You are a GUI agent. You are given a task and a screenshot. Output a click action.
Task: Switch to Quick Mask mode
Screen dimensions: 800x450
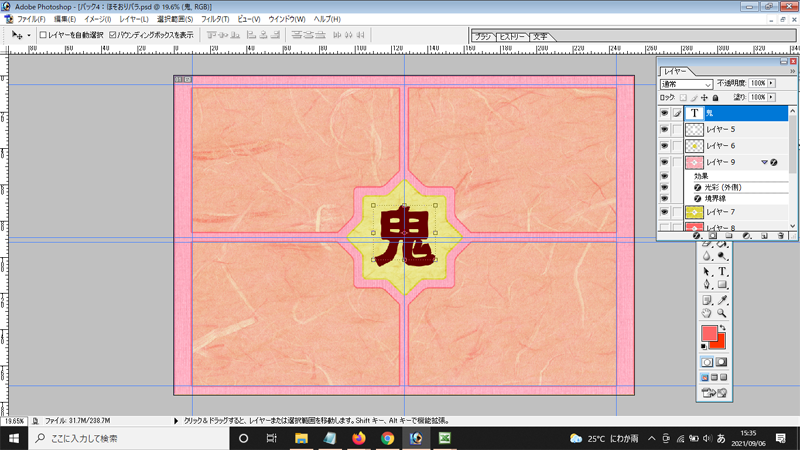click(721, 362)
